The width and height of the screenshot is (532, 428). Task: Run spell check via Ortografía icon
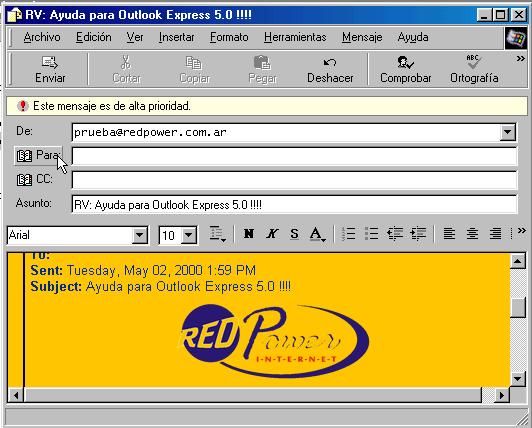click(474, 70)
